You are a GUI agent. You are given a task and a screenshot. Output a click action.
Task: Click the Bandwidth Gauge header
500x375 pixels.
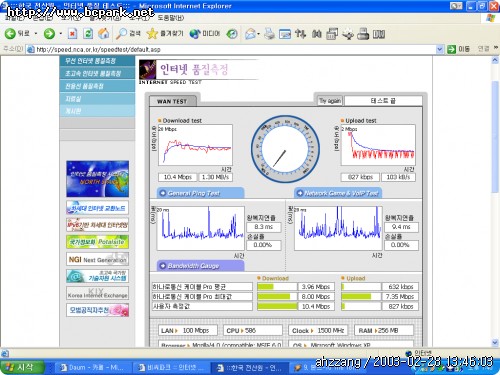tap(200, 266)
